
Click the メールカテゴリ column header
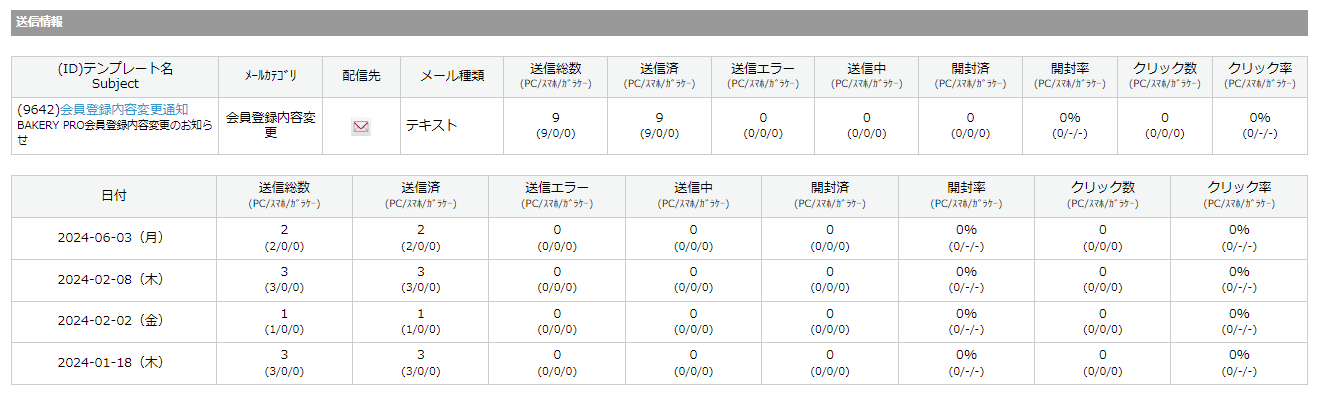[270, 76]
